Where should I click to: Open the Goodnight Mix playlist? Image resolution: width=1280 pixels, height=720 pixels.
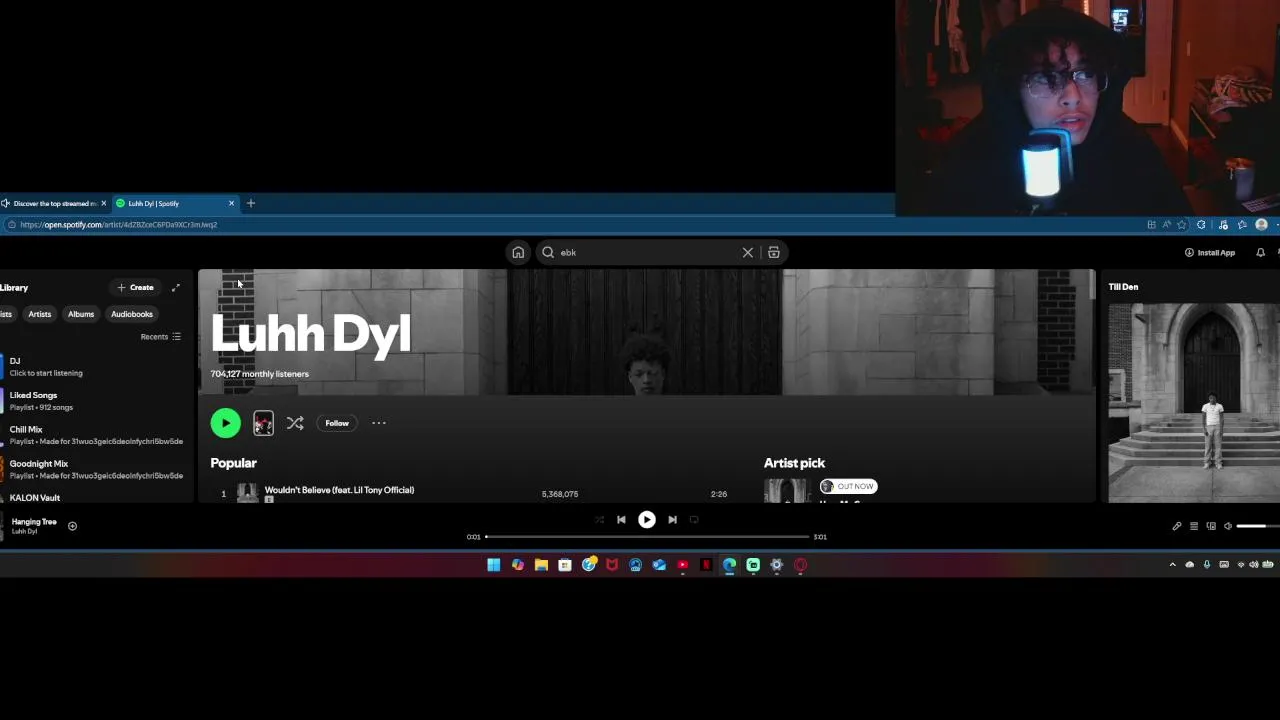tap(96, 469)
